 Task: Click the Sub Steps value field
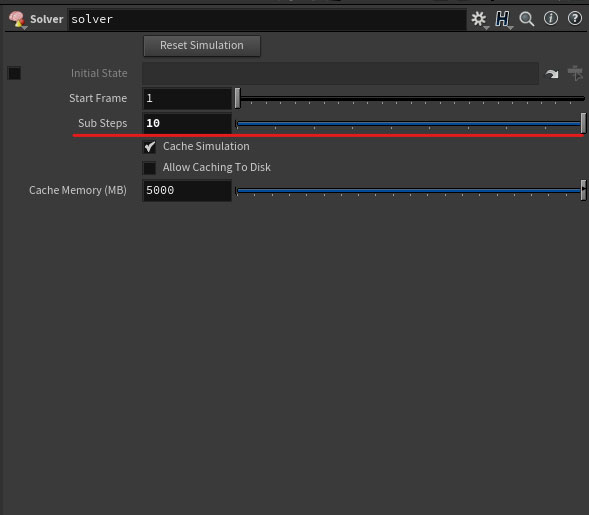tap(187, 123)
